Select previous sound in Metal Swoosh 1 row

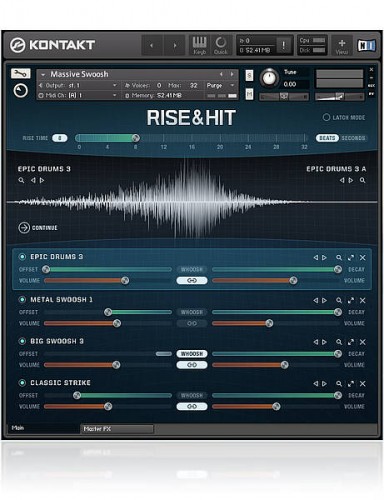click(316, 300)
